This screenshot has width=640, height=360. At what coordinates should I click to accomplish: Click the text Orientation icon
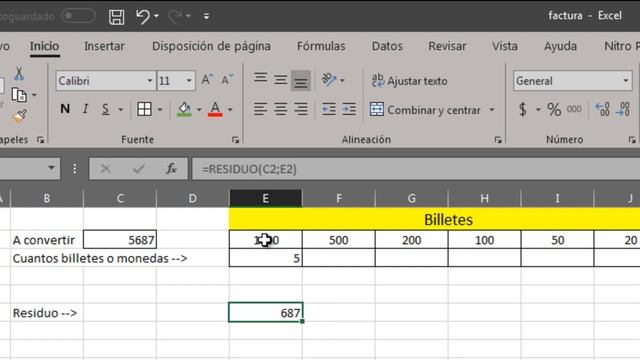click(329, 80)
